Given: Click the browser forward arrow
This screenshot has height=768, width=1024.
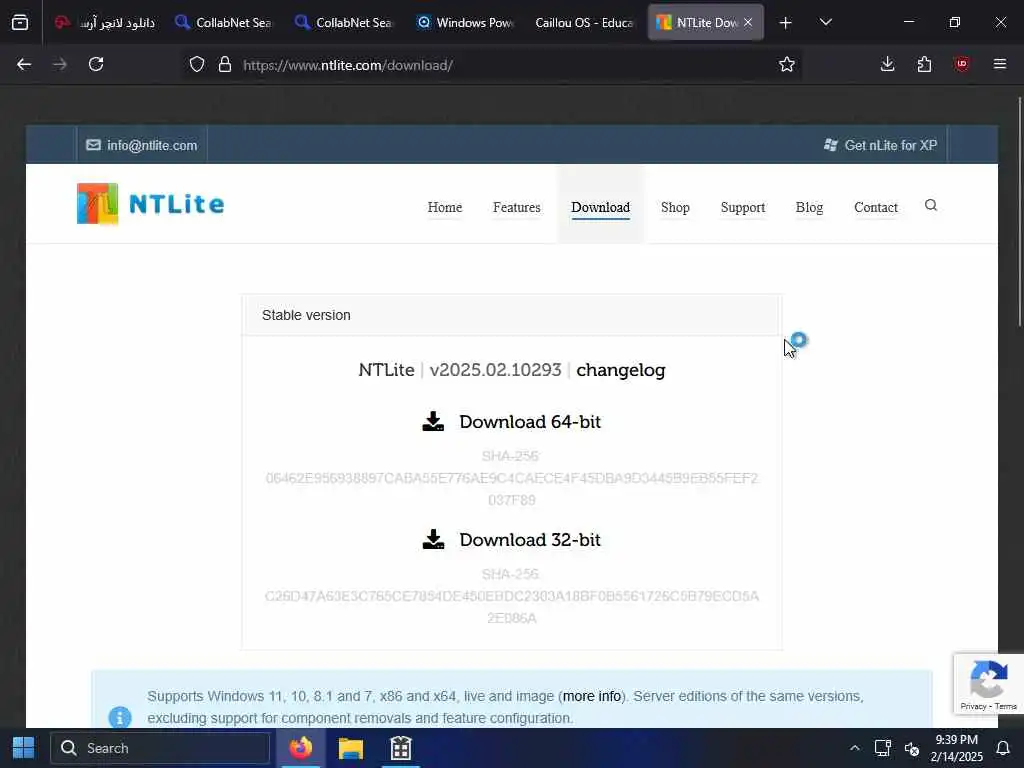Looking at the screenshot, I should click(60, 64).
